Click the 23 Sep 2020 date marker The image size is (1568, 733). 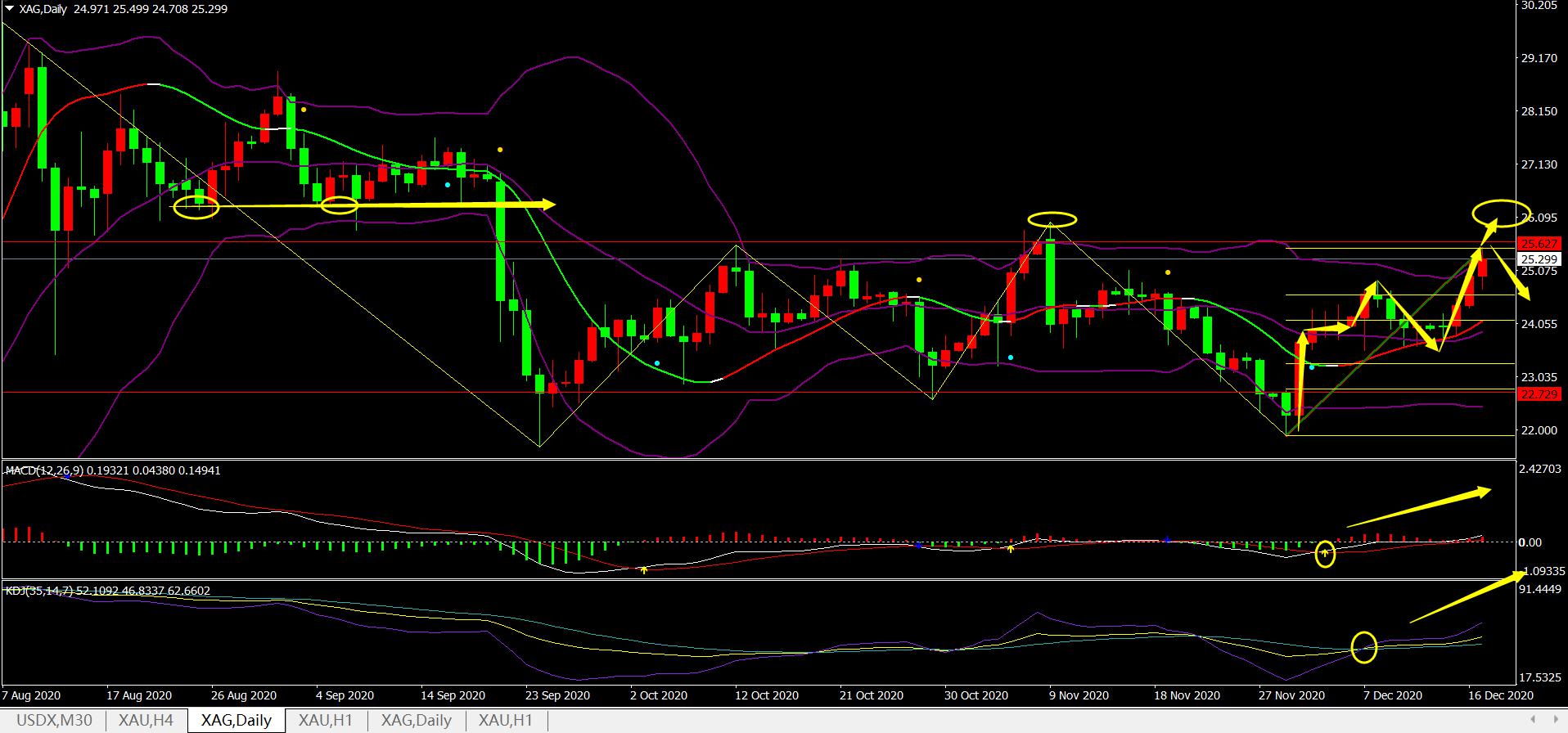tap(556, 695)
